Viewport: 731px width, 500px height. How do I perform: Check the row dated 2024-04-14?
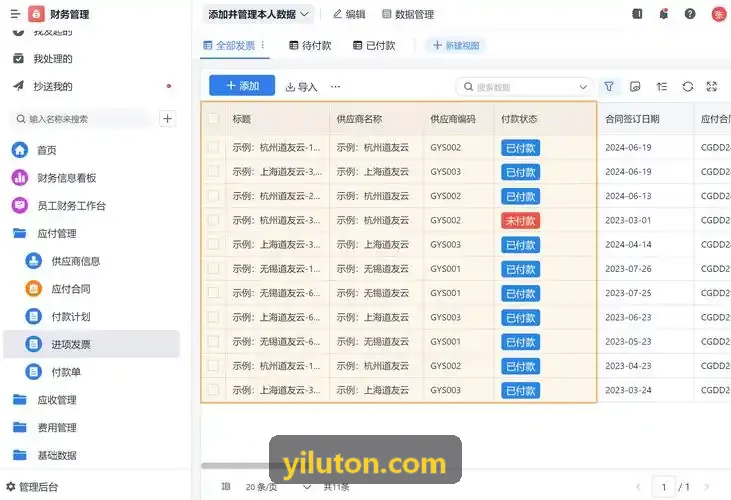click(213, 244)
